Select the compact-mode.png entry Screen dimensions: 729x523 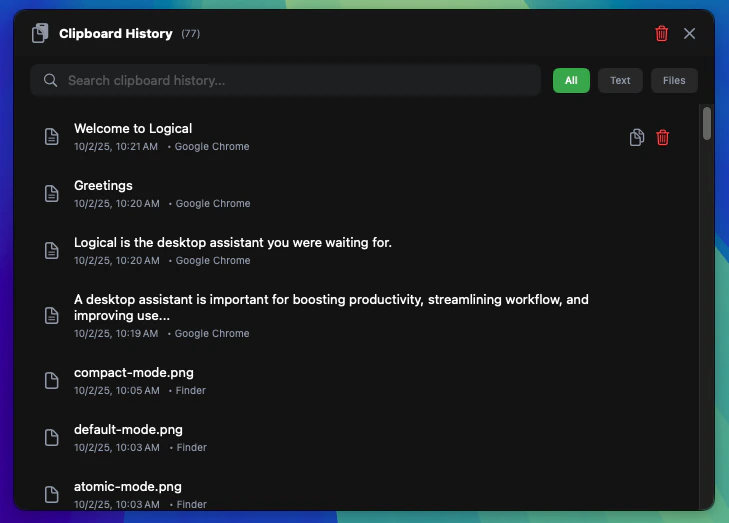(x=358, y=380)
